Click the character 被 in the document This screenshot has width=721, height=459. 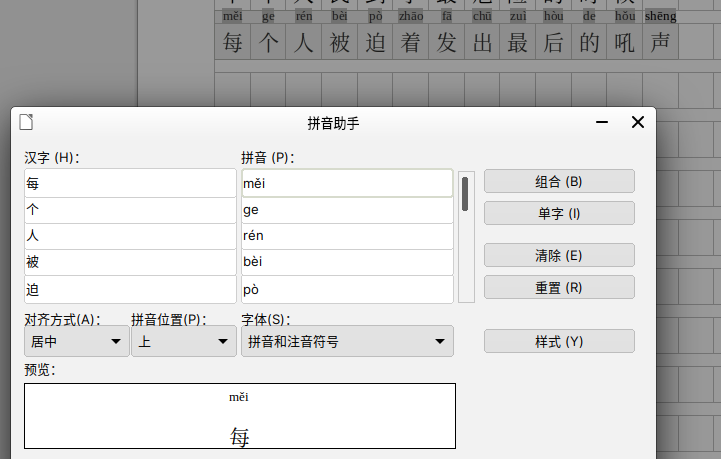[x=339, y=43]
